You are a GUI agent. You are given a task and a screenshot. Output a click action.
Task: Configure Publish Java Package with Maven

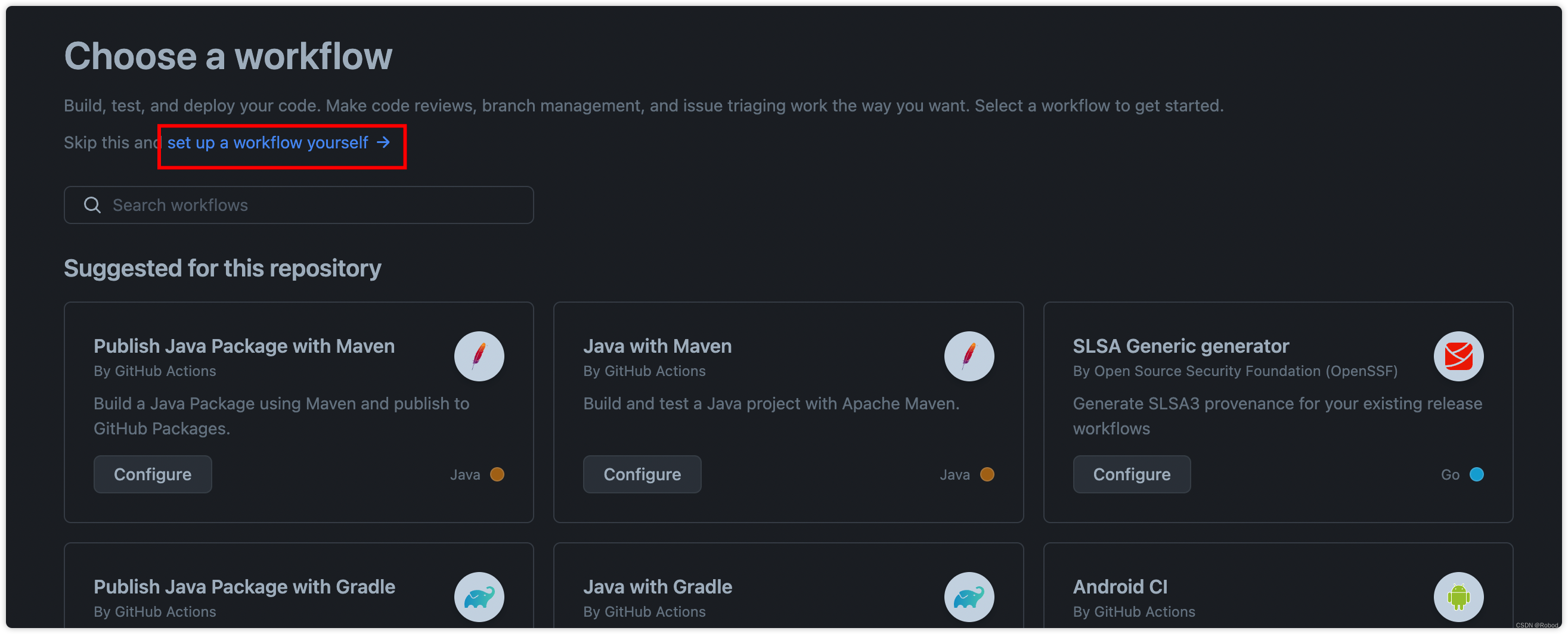point(153,474)
